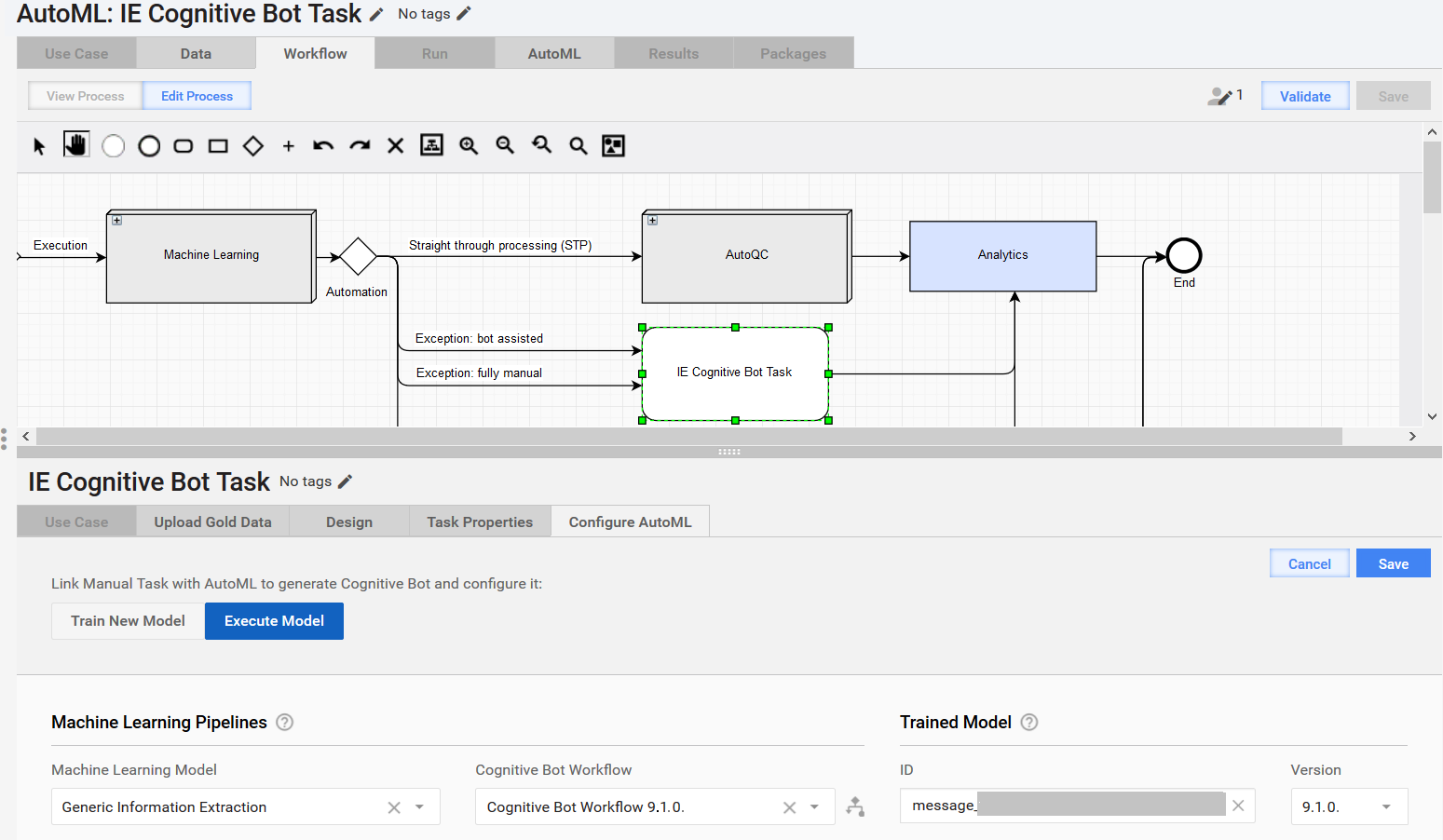Click the user edit icon near Validate
1443x840 pixels.
click(x=1220, y=96)
